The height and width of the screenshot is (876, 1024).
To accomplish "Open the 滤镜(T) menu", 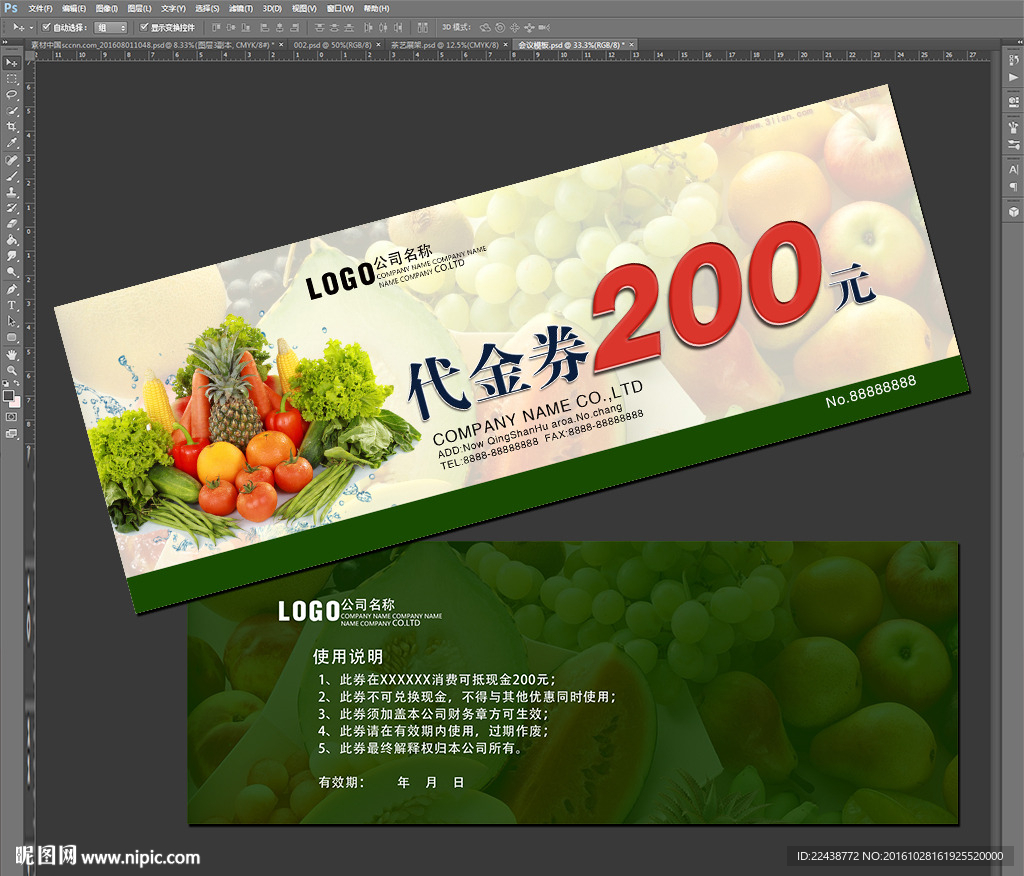I will [241, 8].
